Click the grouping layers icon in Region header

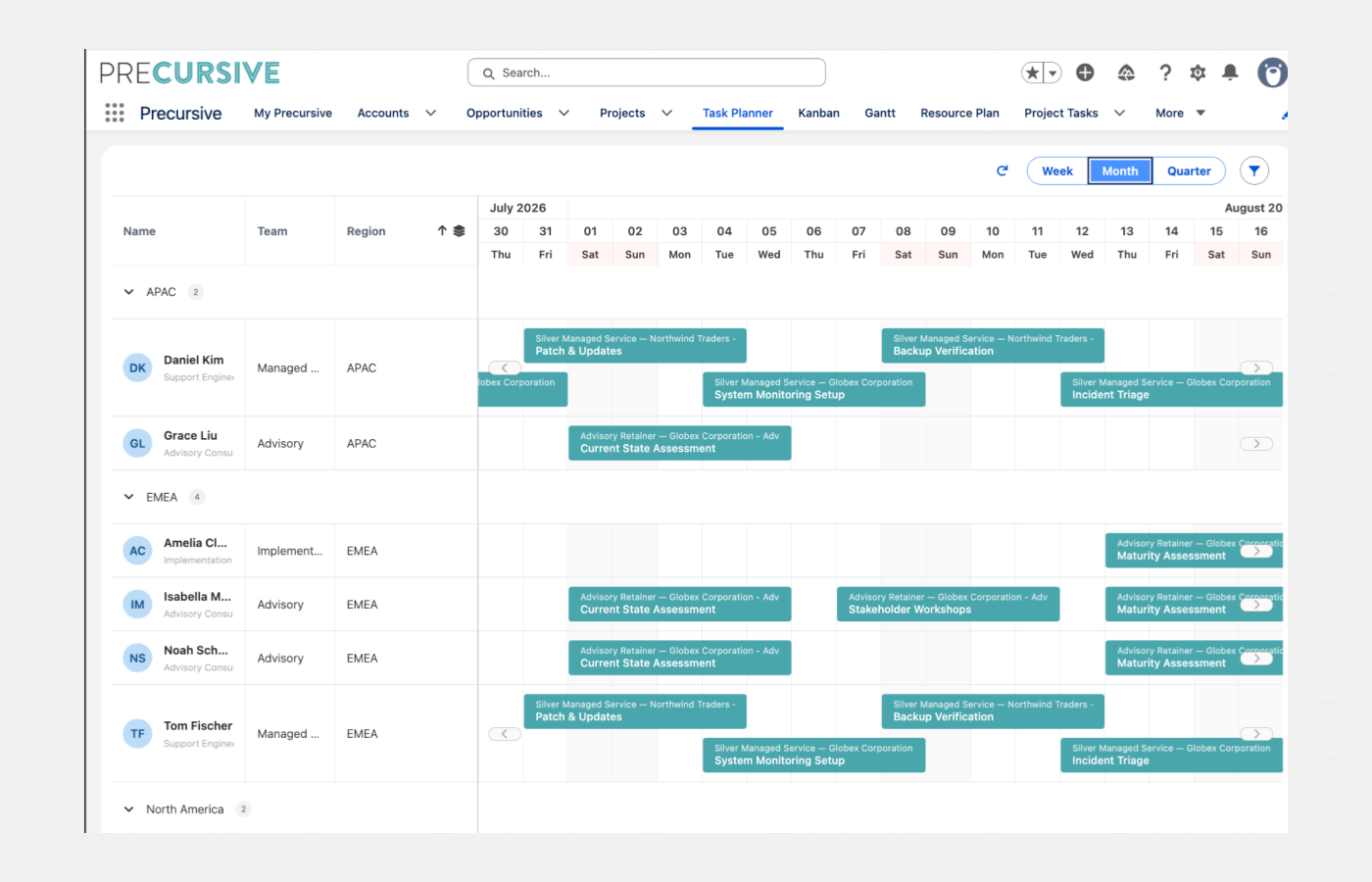point(459,231)
